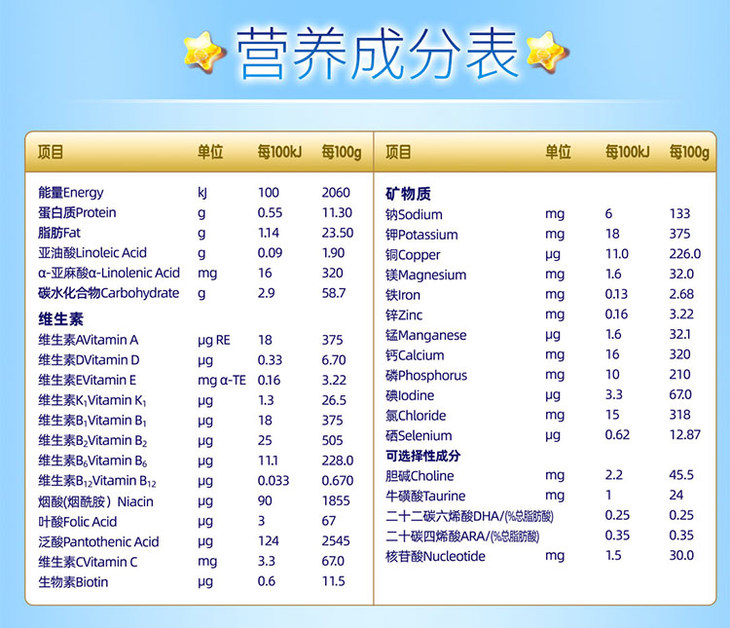This screenshot has height=628, width=730.
Task: Click the 核苷酸Nucleotide row label
Action: (435, 556)
